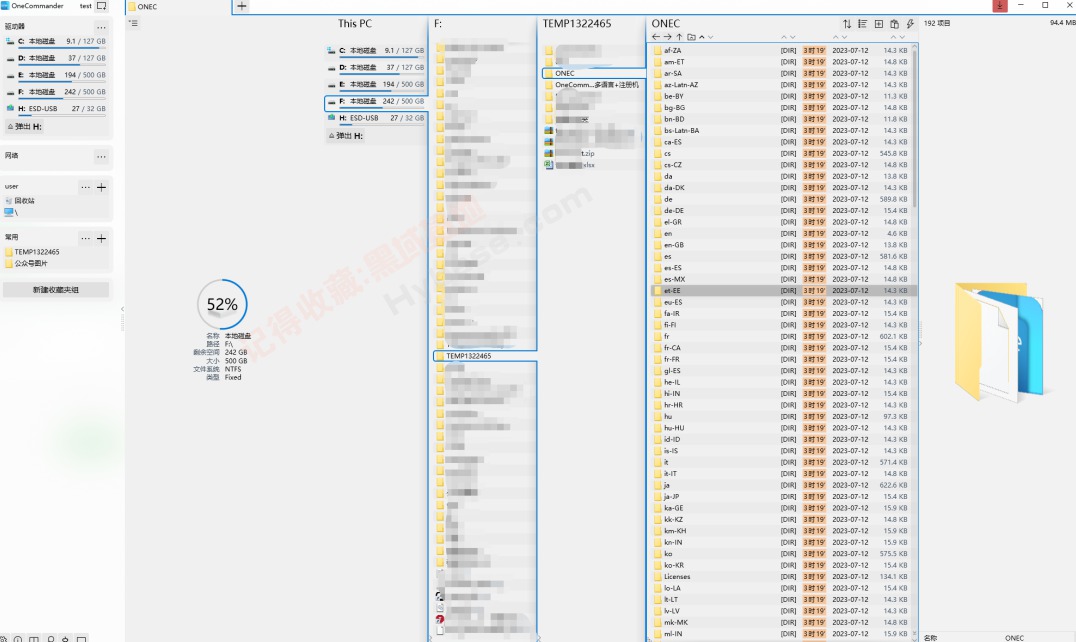Select the af-ZA folder

click(780, 51)
